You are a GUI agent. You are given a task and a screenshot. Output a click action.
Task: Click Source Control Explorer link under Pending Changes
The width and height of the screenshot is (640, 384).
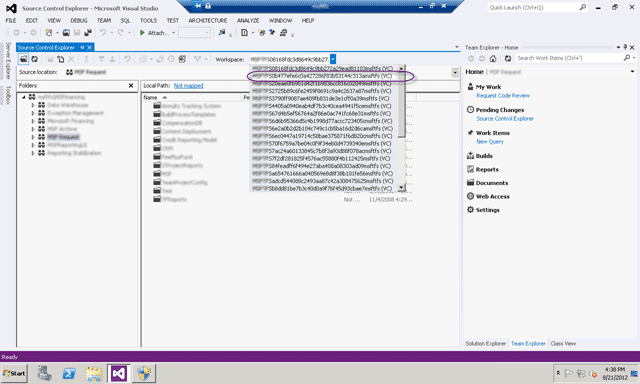tap(505, 118)
